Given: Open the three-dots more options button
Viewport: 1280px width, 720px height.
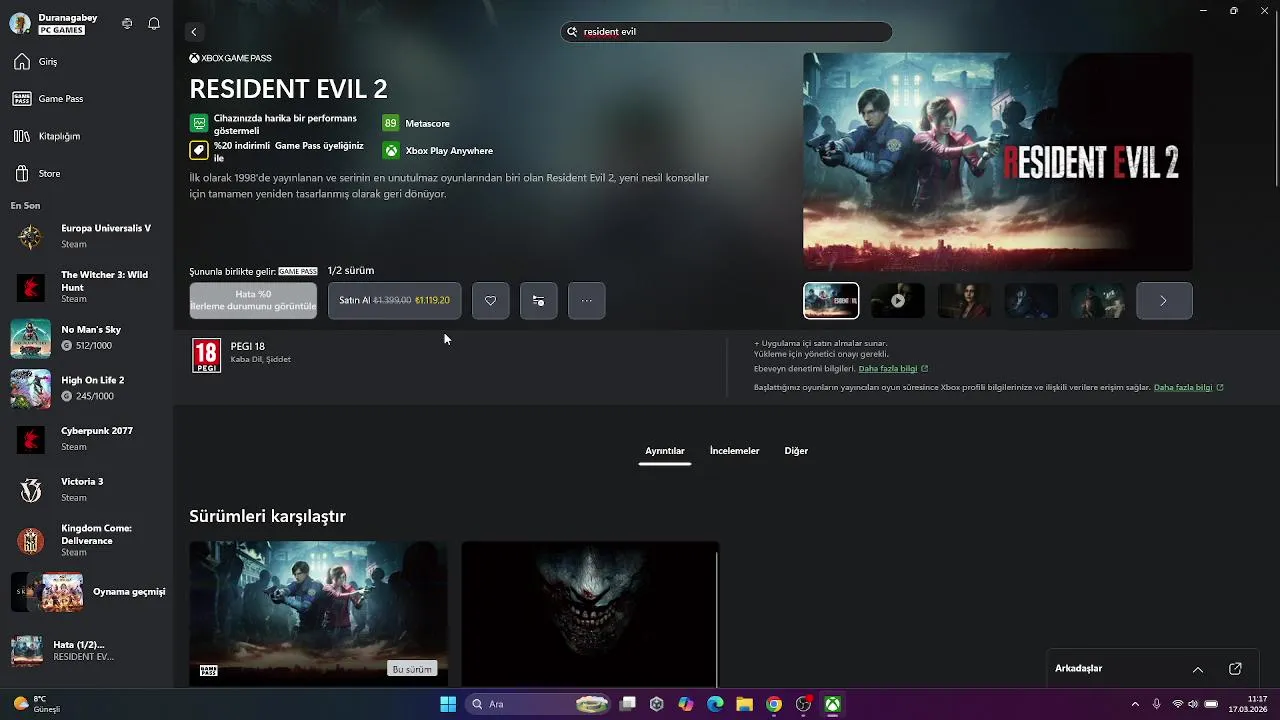Looking at the screenshot, I should [x=586, y=300].
